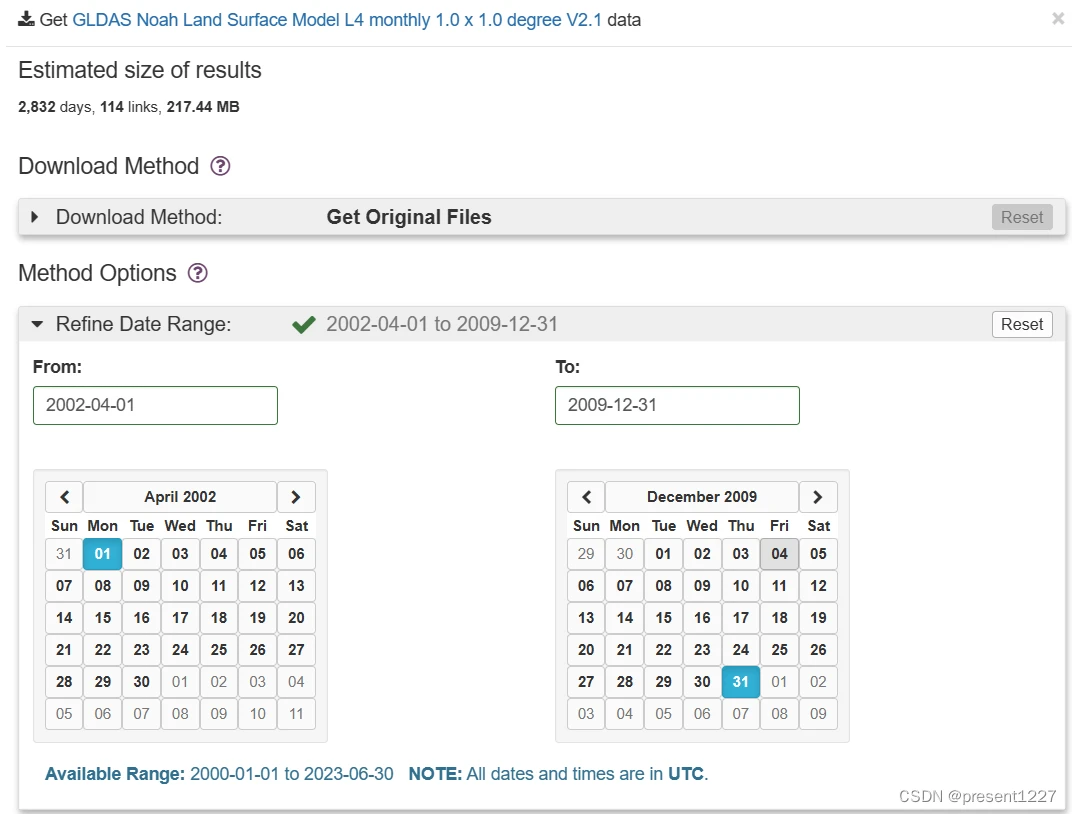Click the help icon beside Download Method

point(221,166)
